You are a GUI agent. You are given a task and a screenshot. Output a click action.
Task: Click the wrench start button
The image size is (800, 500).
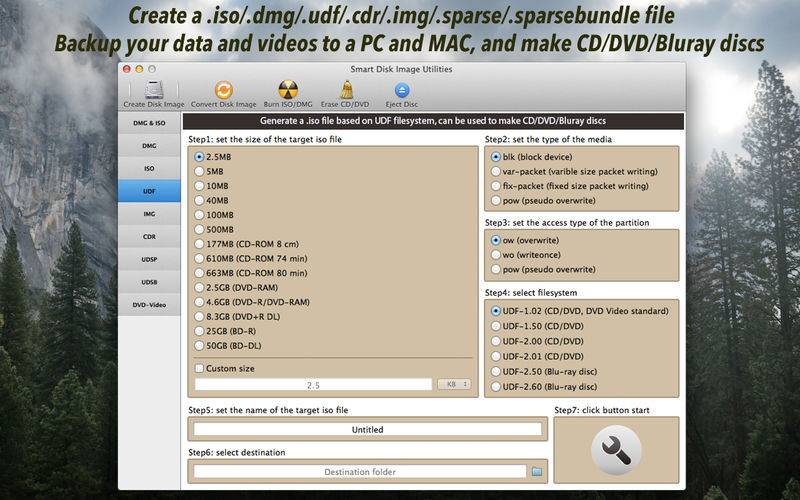[x=616, y=451]
